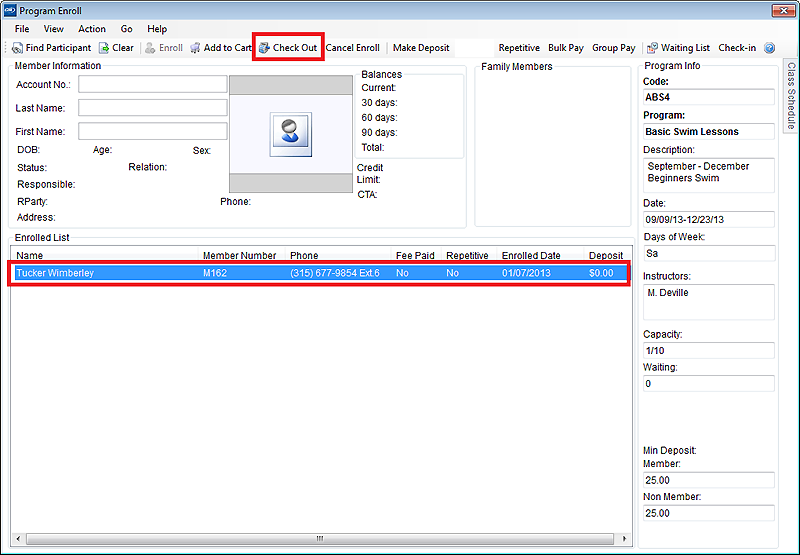Close the Program Enroll window
800x555 pixels.
783,10
